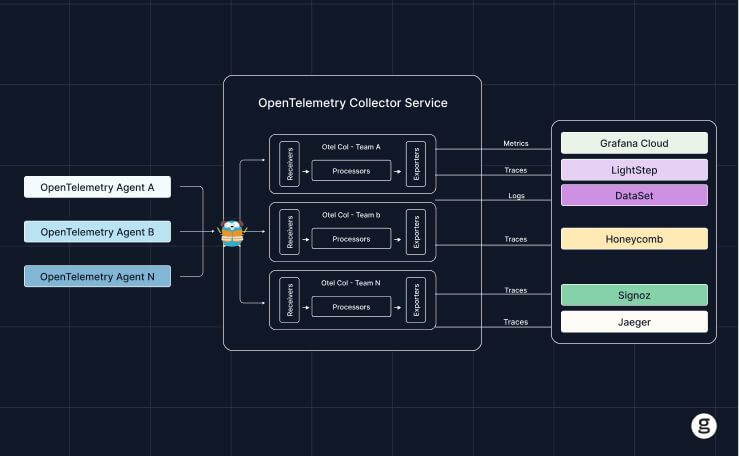The image size is (739, 456).
Task: Select the Honeycomb destination box
Action: [634, 239]
